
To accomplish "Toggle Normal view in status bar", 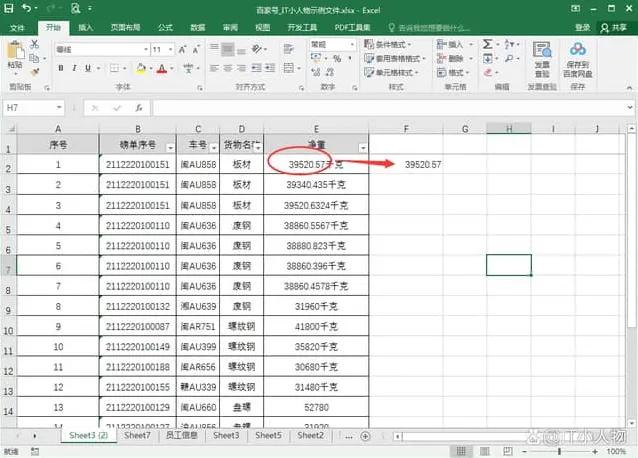I will 461,451.
